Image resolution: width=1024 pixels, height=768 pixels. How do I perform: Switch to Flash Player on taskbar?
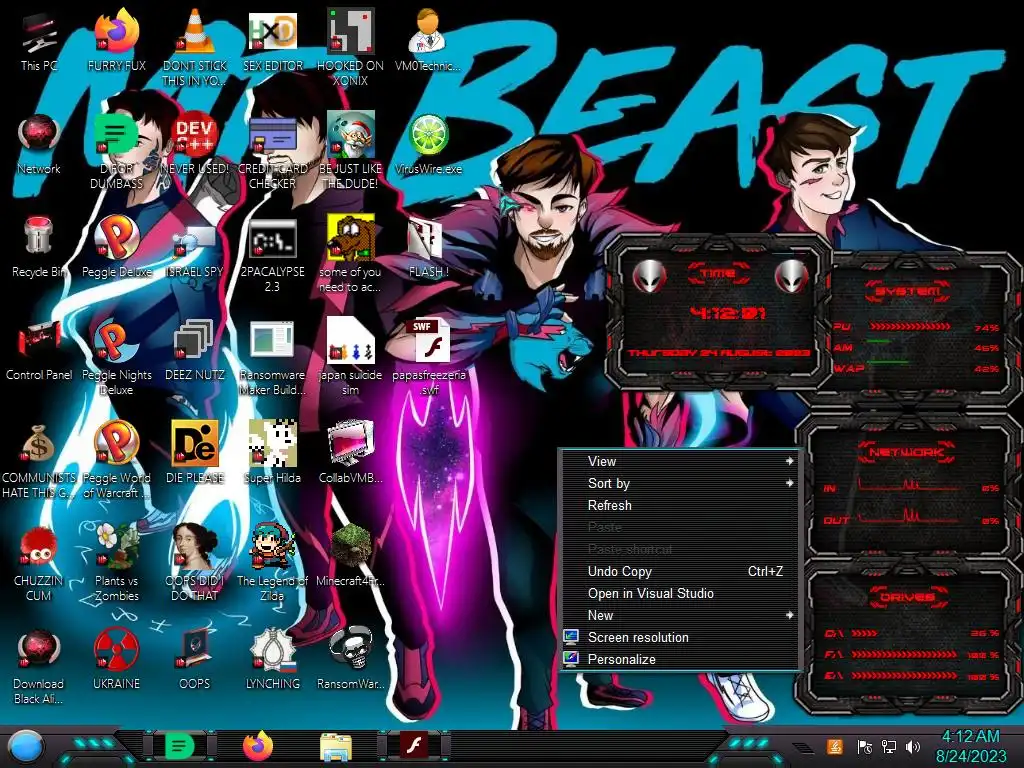click(x=414, y=746)
